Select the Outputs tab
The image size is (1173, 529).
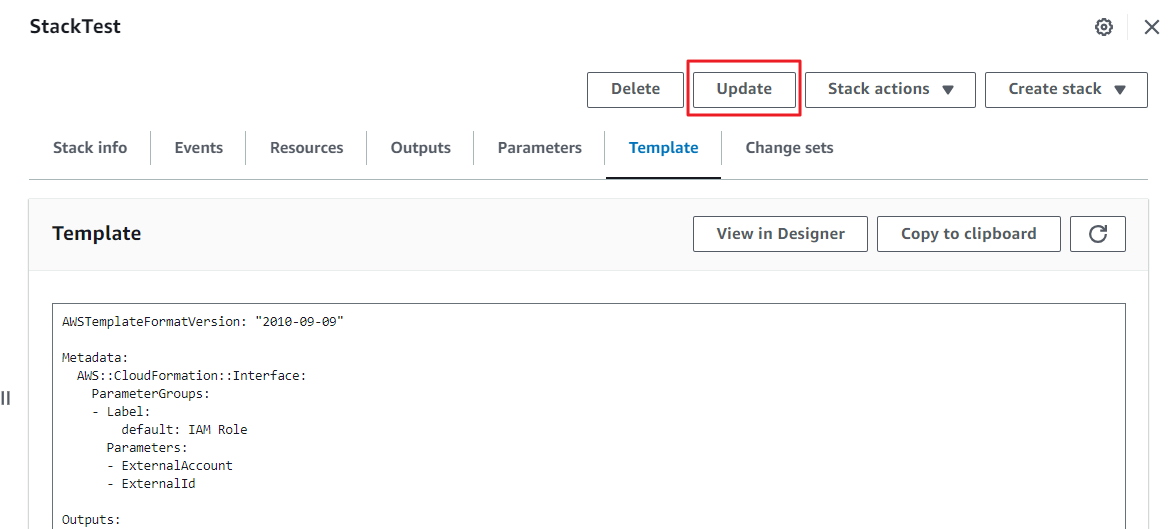pos(420,148)
